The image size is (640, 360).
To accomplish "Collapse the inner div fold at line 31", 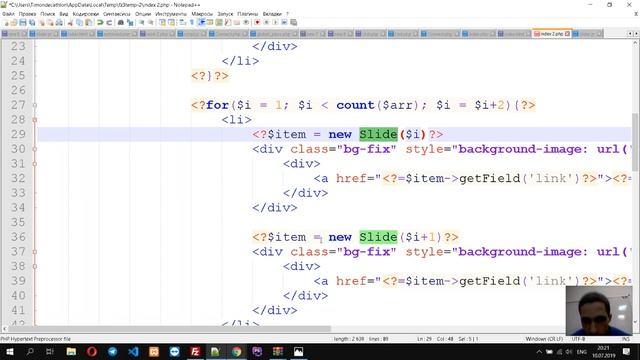I will [35, 164].
